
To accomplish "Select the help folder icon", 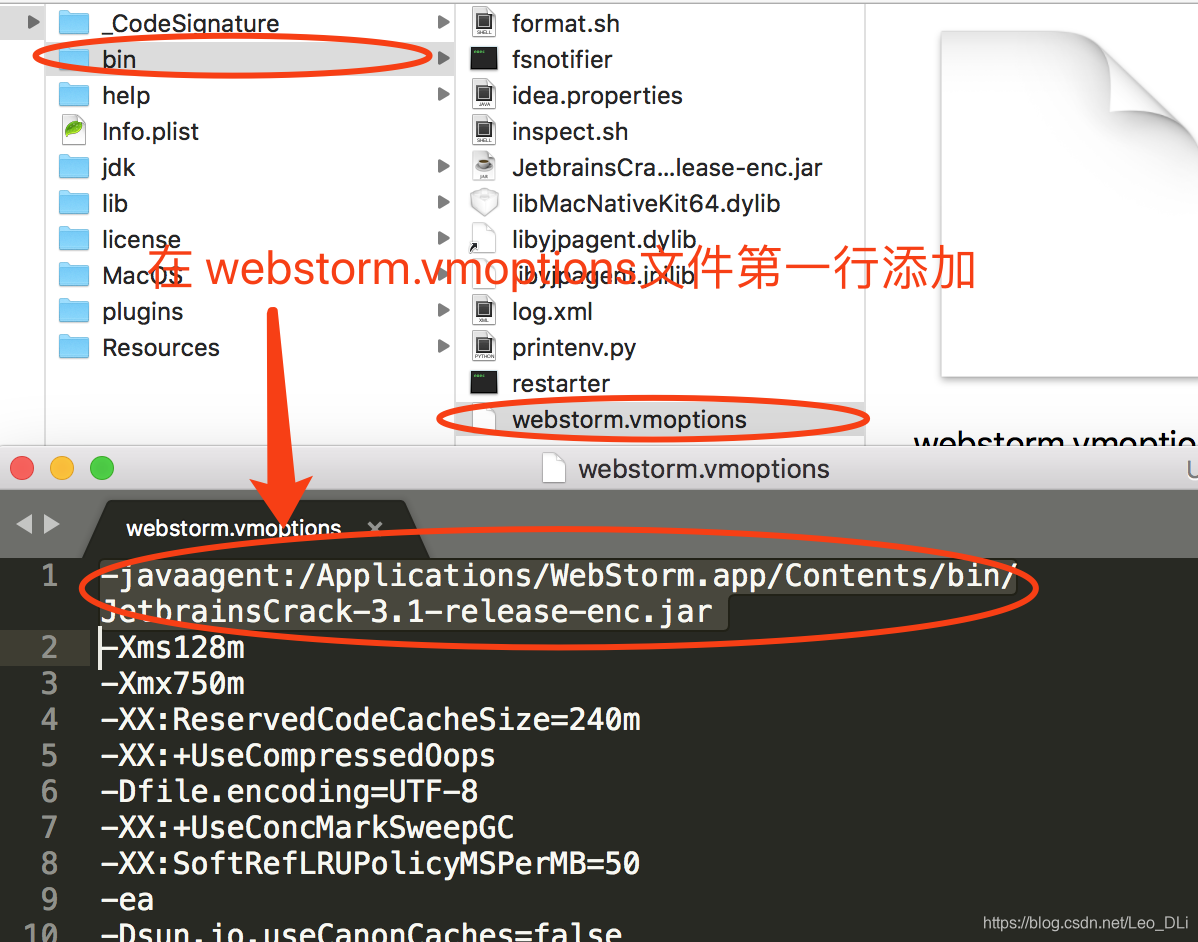I will point(74,95).
